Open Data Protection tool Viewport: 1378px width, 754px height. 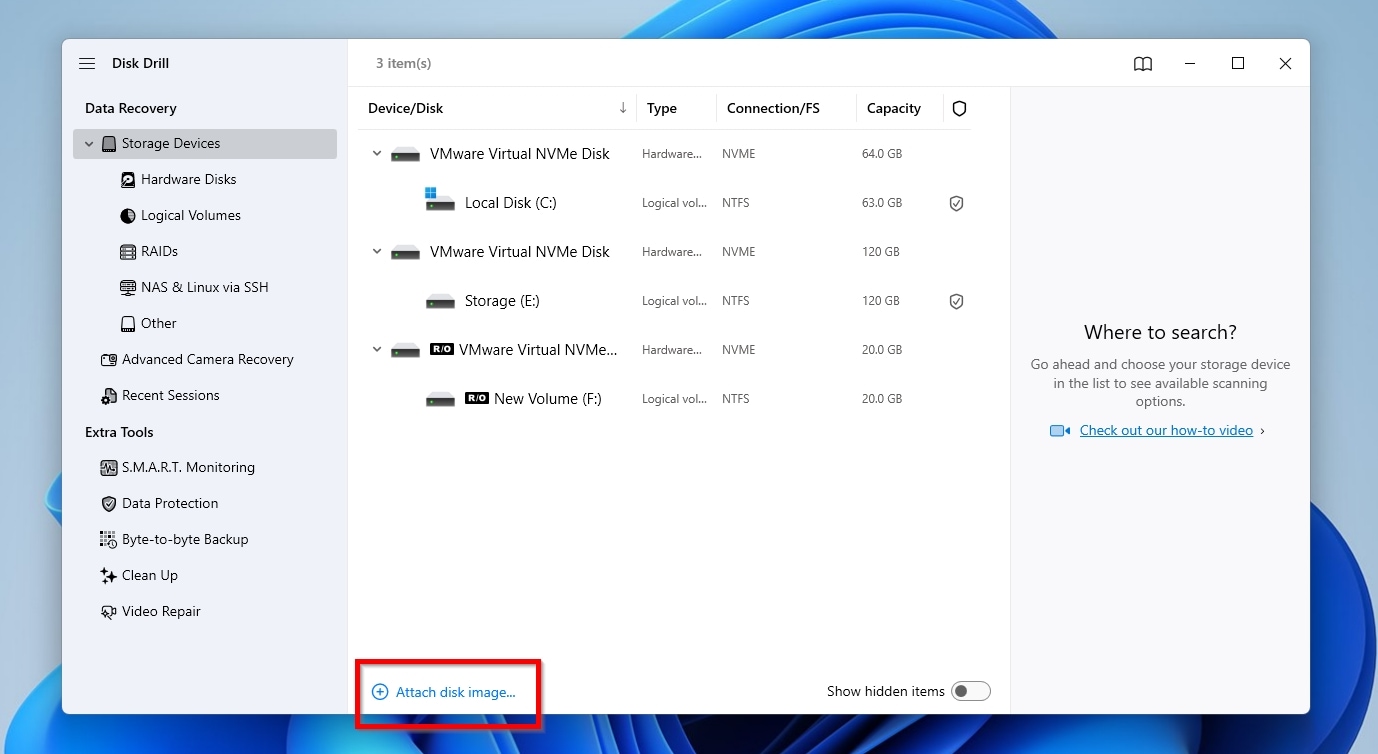tap(170, 504)
